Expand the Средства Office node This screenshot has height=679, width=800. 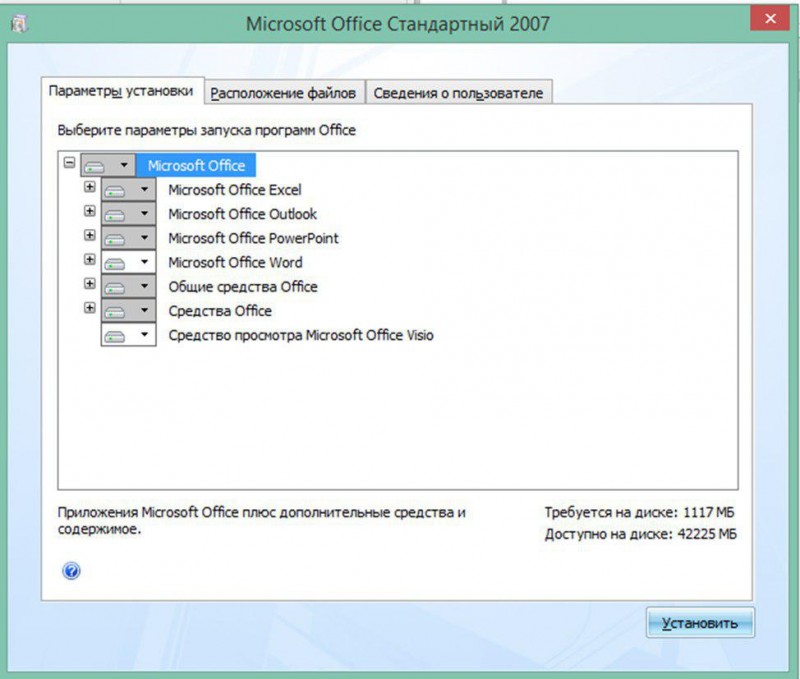[90, 308]
